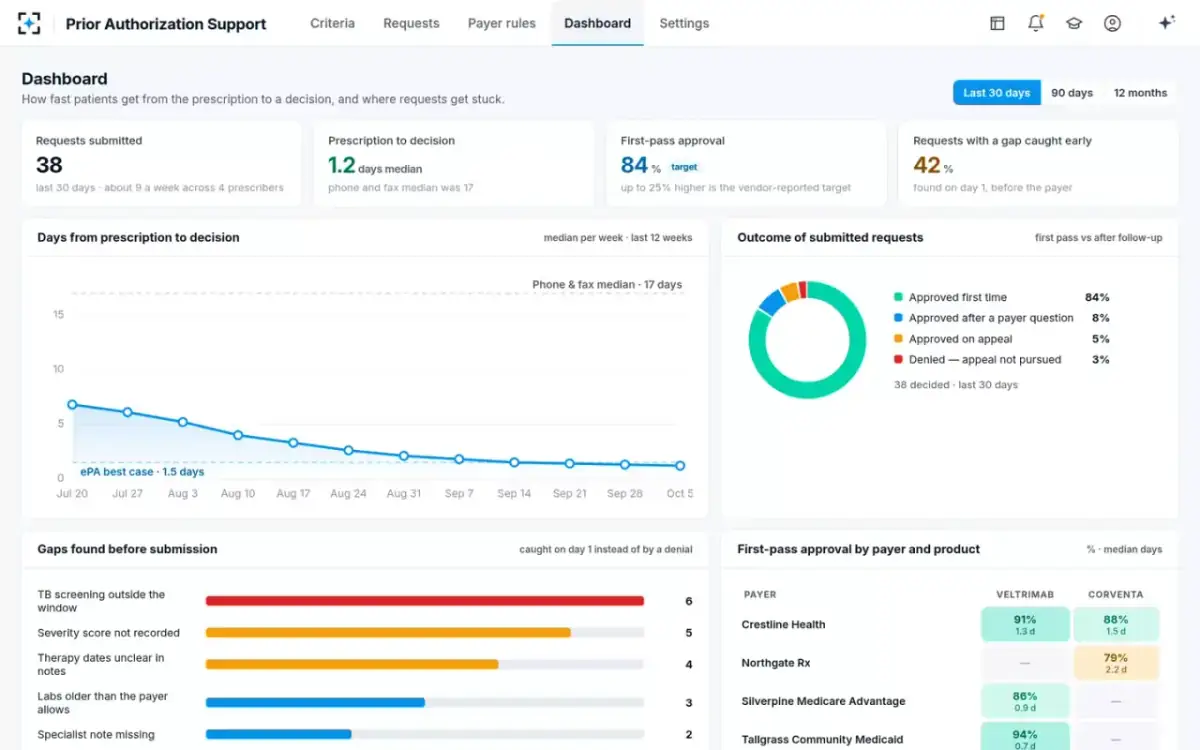
Task: Click the CORVENTA column header
Action: tap(1115, 594)
